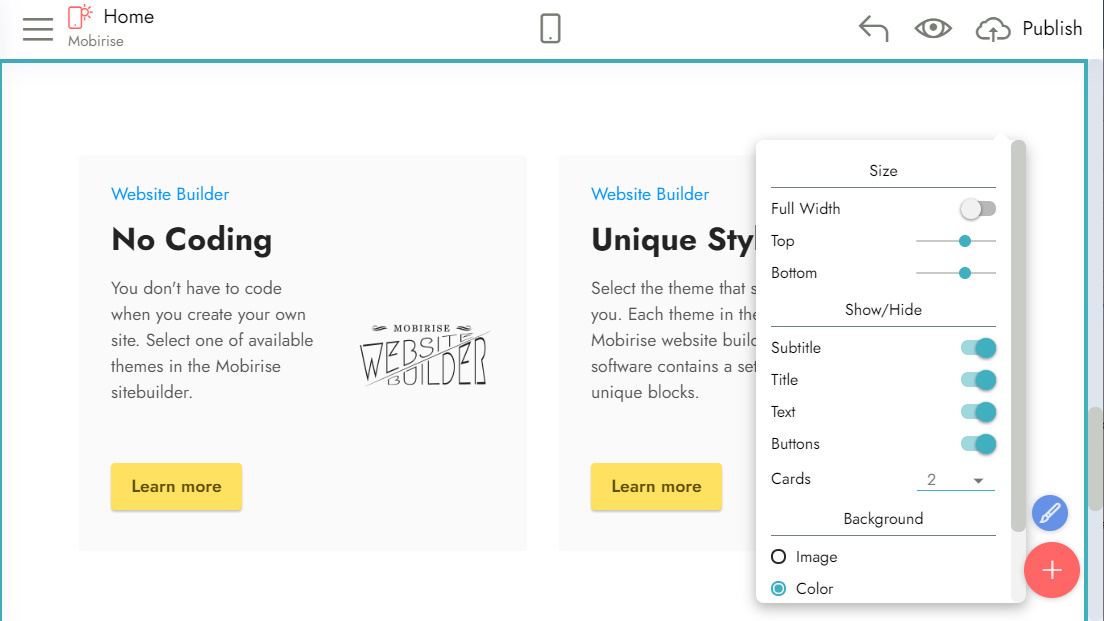Click Learn more in No Coding card

[x=176, y=487]
